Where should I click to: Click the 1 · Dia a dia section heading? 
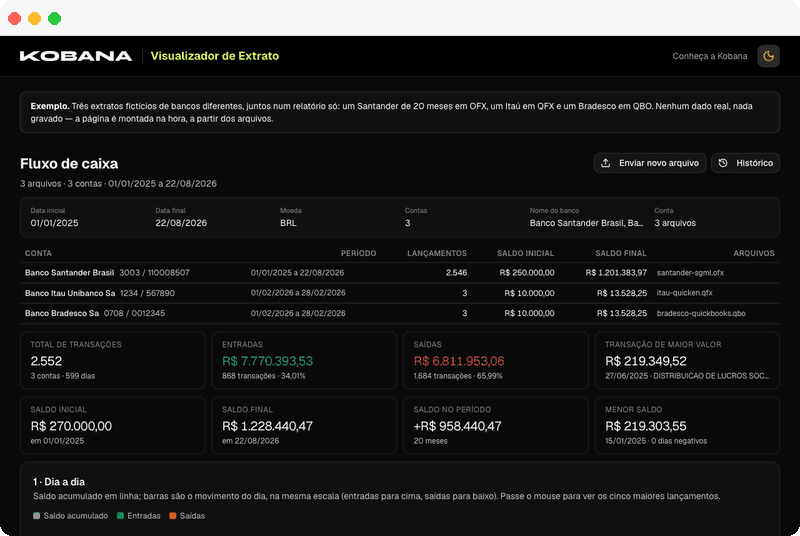pyautogui.click(x=59, y=482)
